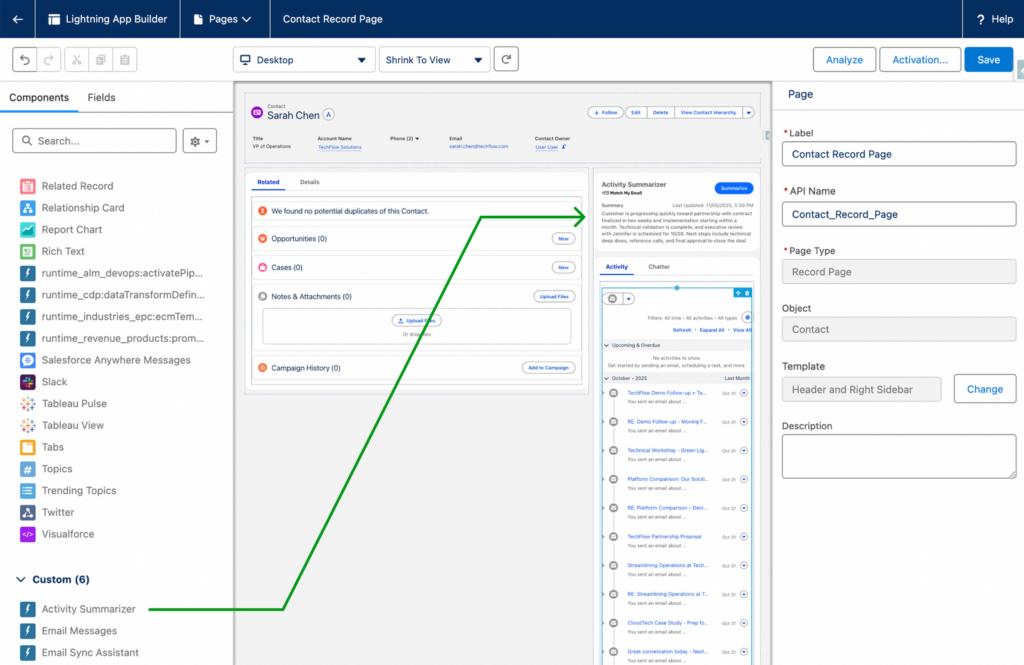Click the component Search field

click(x=95, y=141)
